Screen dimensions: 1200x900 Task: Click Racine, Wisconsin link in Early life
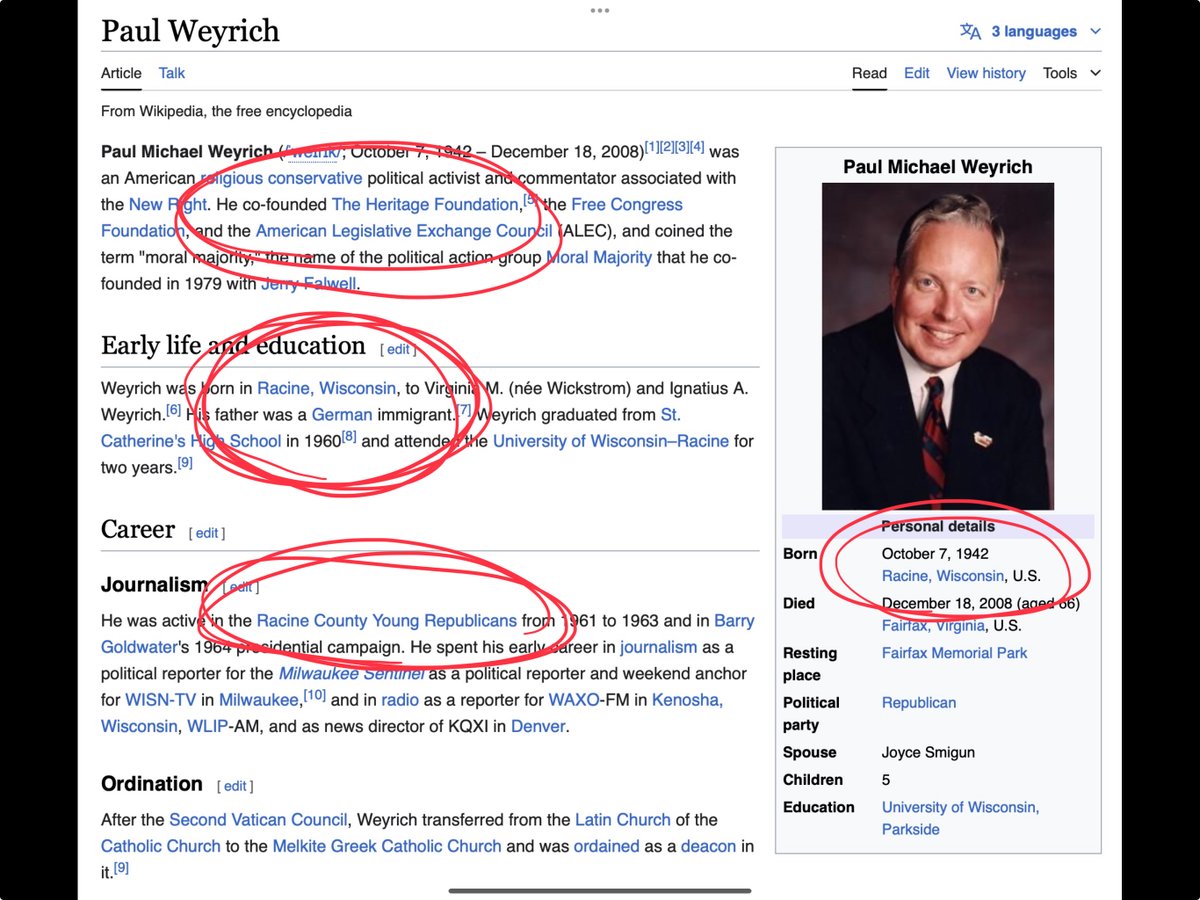tap(327, 388)
